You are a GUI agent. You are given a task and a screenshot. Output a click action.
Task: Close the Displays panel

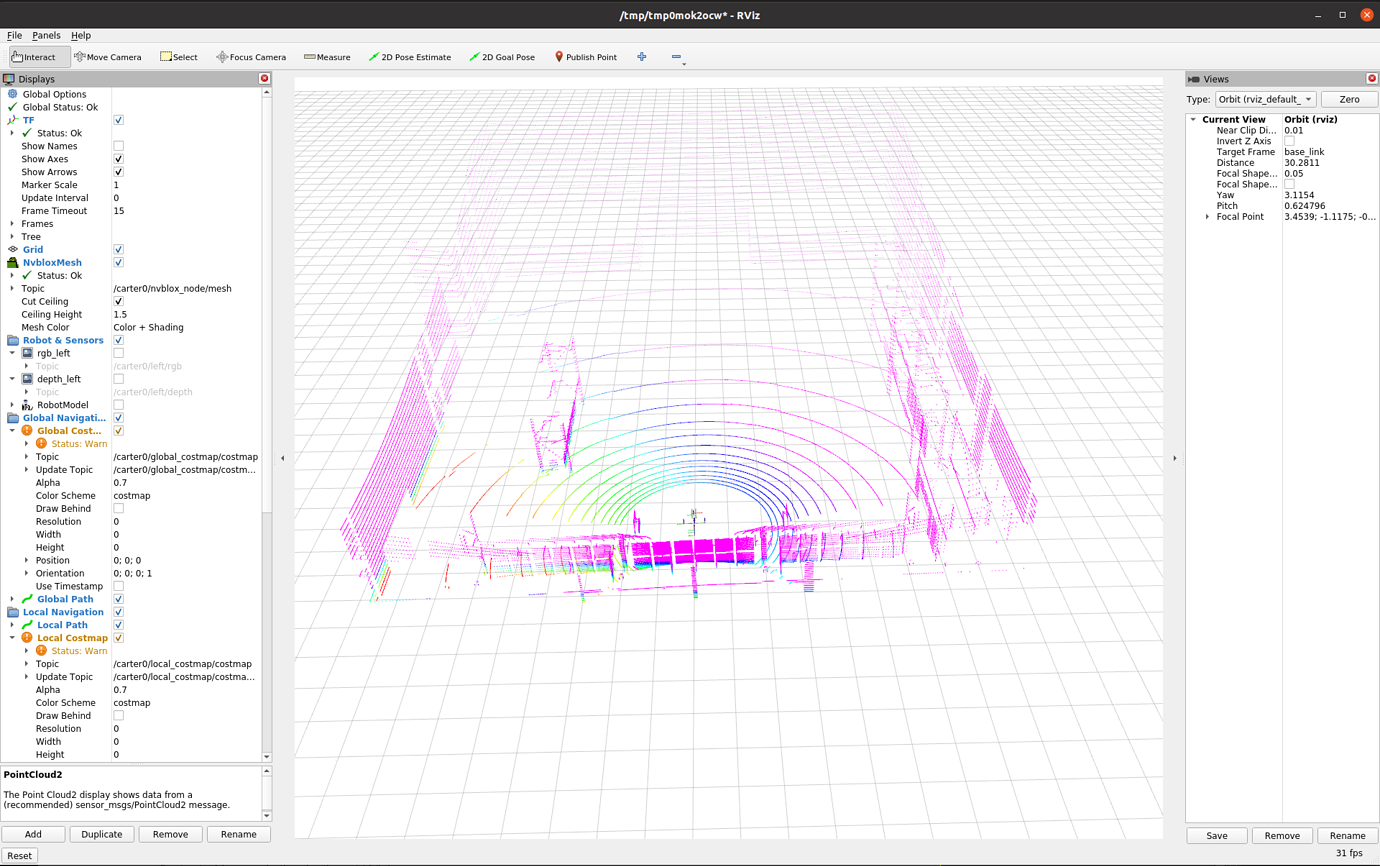coord(265,78)
